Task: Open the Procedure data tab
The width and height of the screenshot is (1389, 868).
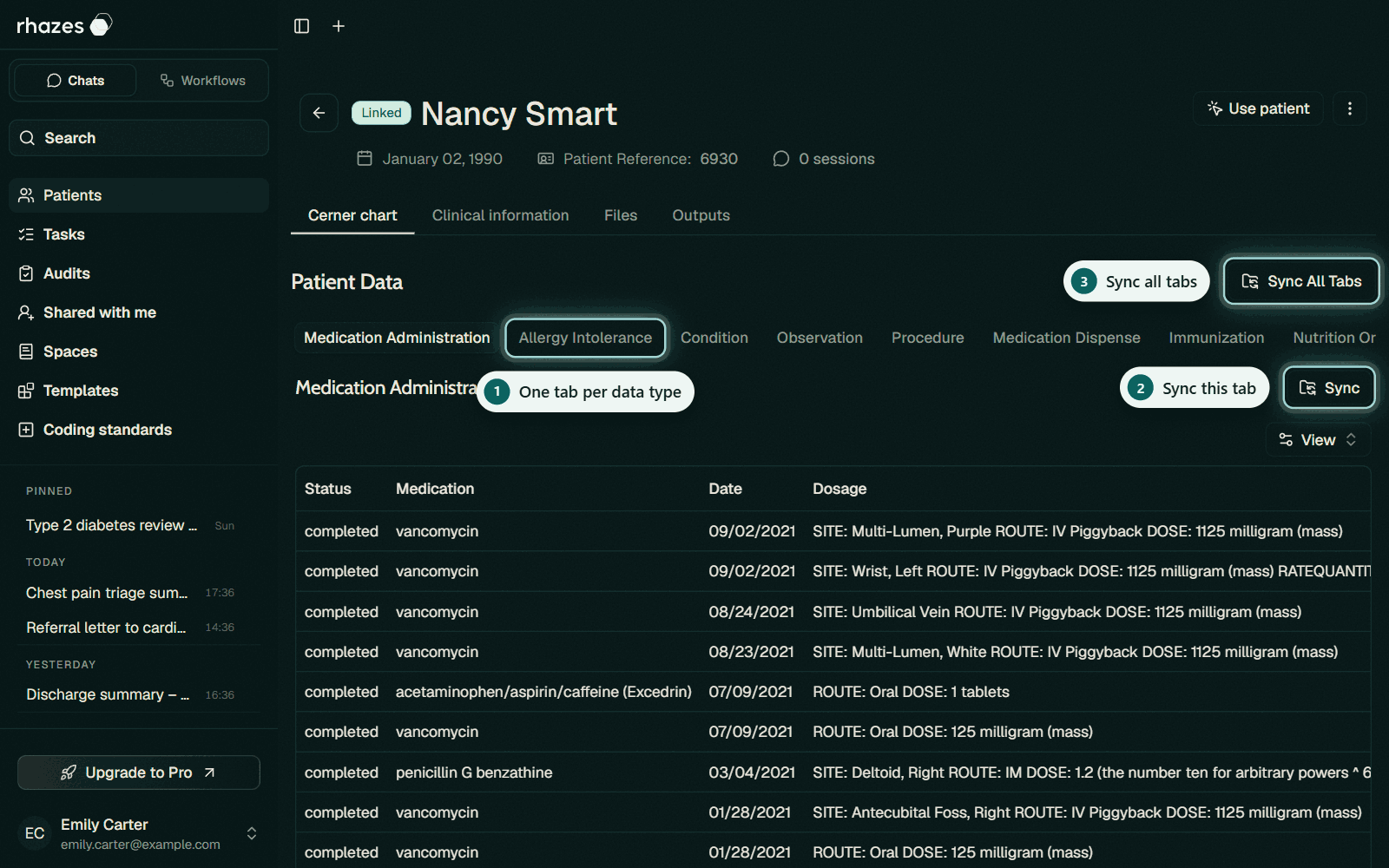Action: 928,338
